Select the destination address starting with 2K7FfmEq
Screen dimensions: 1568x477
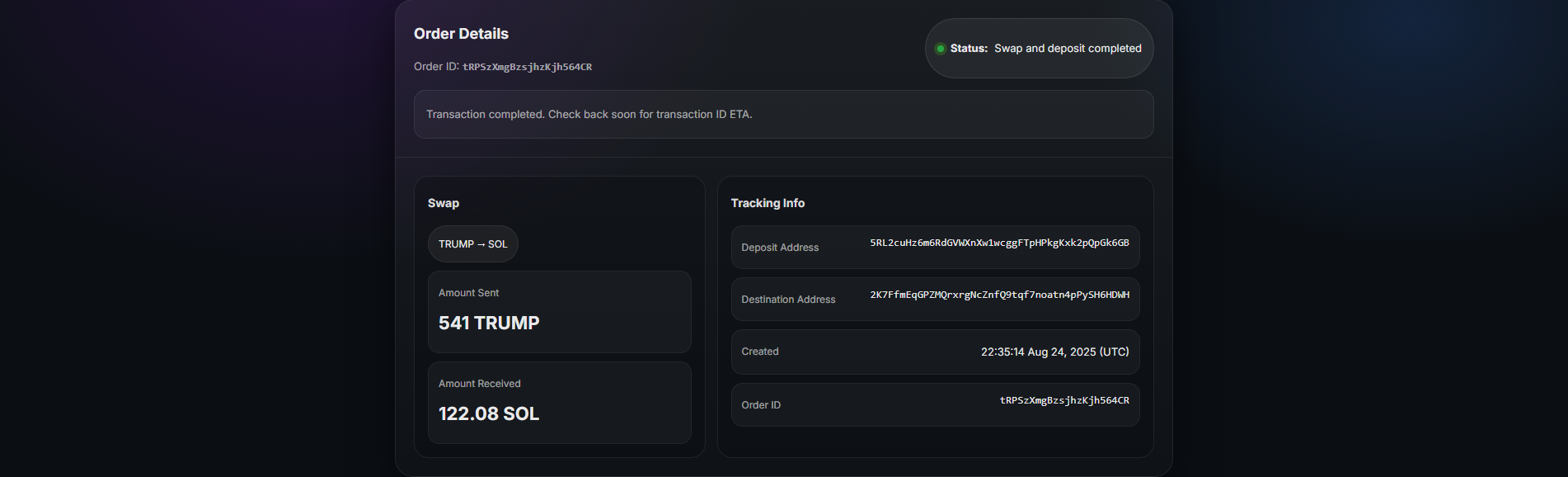pos(999,295)
